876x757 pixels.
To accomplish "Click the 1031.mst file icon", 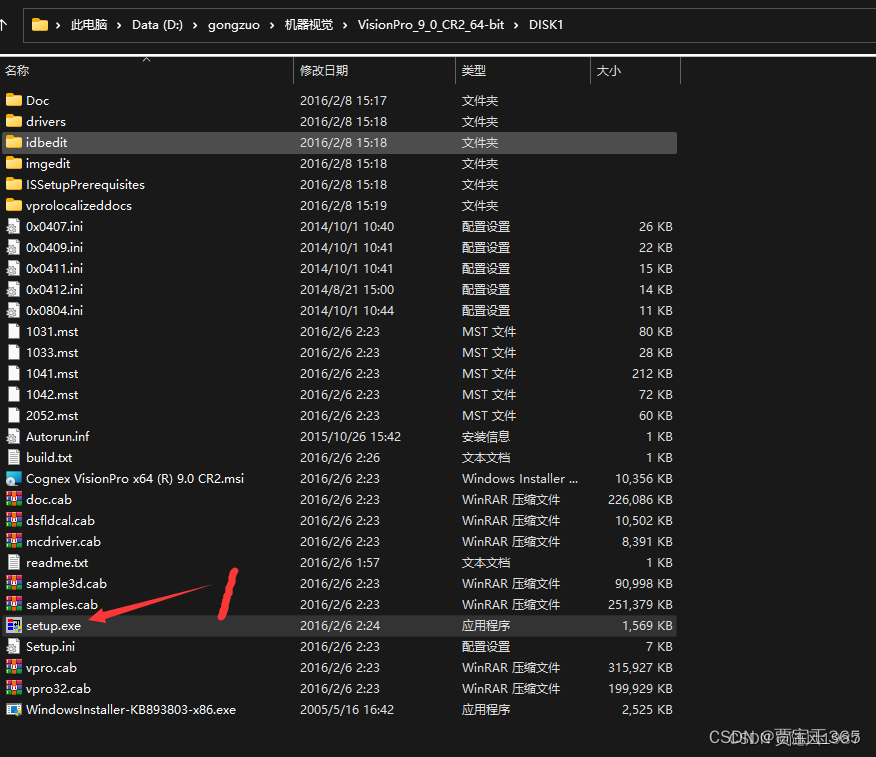I will click(13, 331).
